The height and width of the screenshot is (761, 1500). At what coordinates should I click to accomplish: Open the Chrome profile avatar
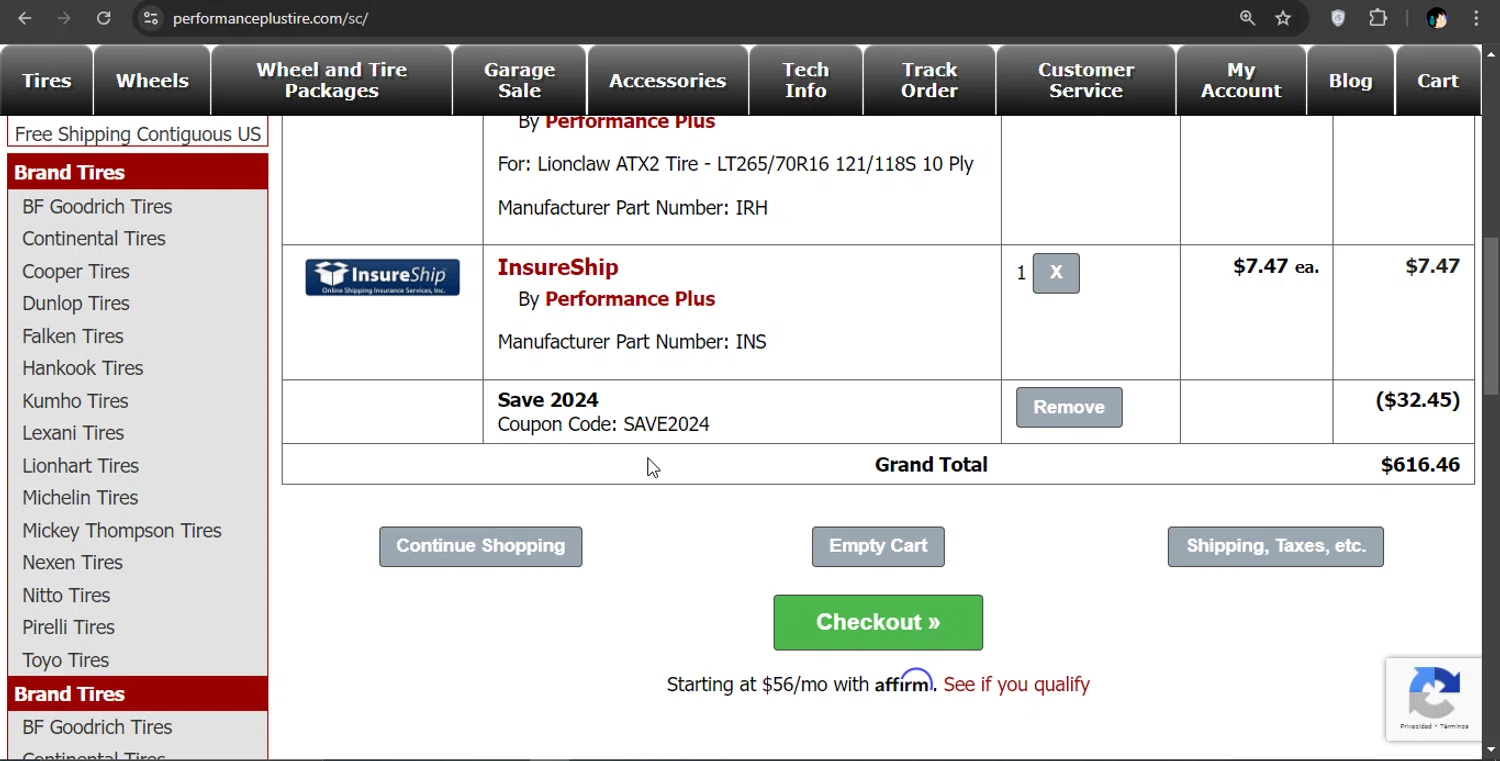1437,18
